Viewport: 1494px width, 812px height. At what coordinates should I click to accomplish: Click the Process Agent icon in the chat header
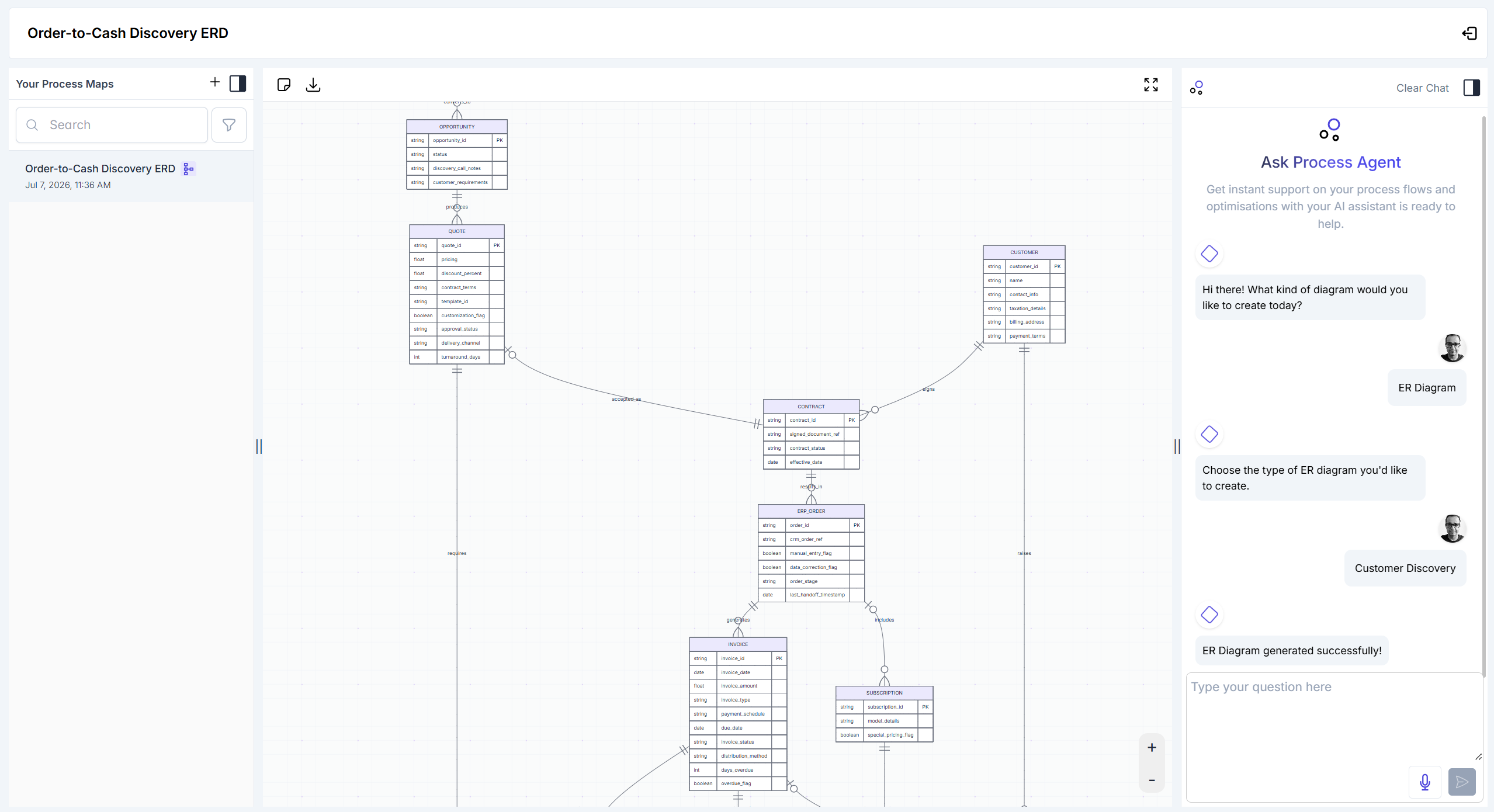click(x=1197, y=88)
